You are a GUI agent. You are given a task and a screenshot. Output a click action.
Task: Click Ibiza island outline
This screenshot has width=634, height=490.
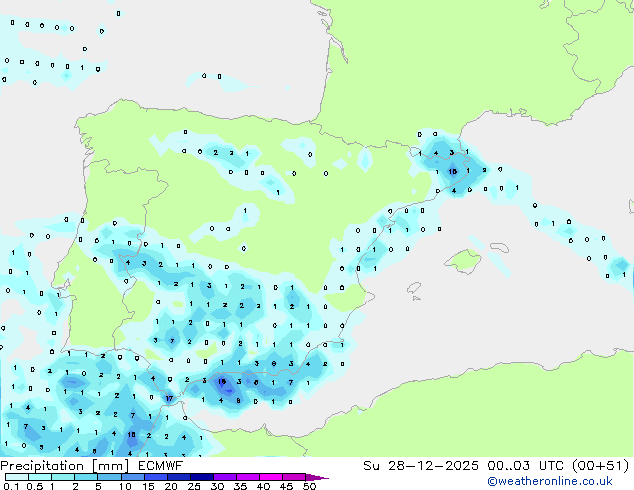point(414,288)
